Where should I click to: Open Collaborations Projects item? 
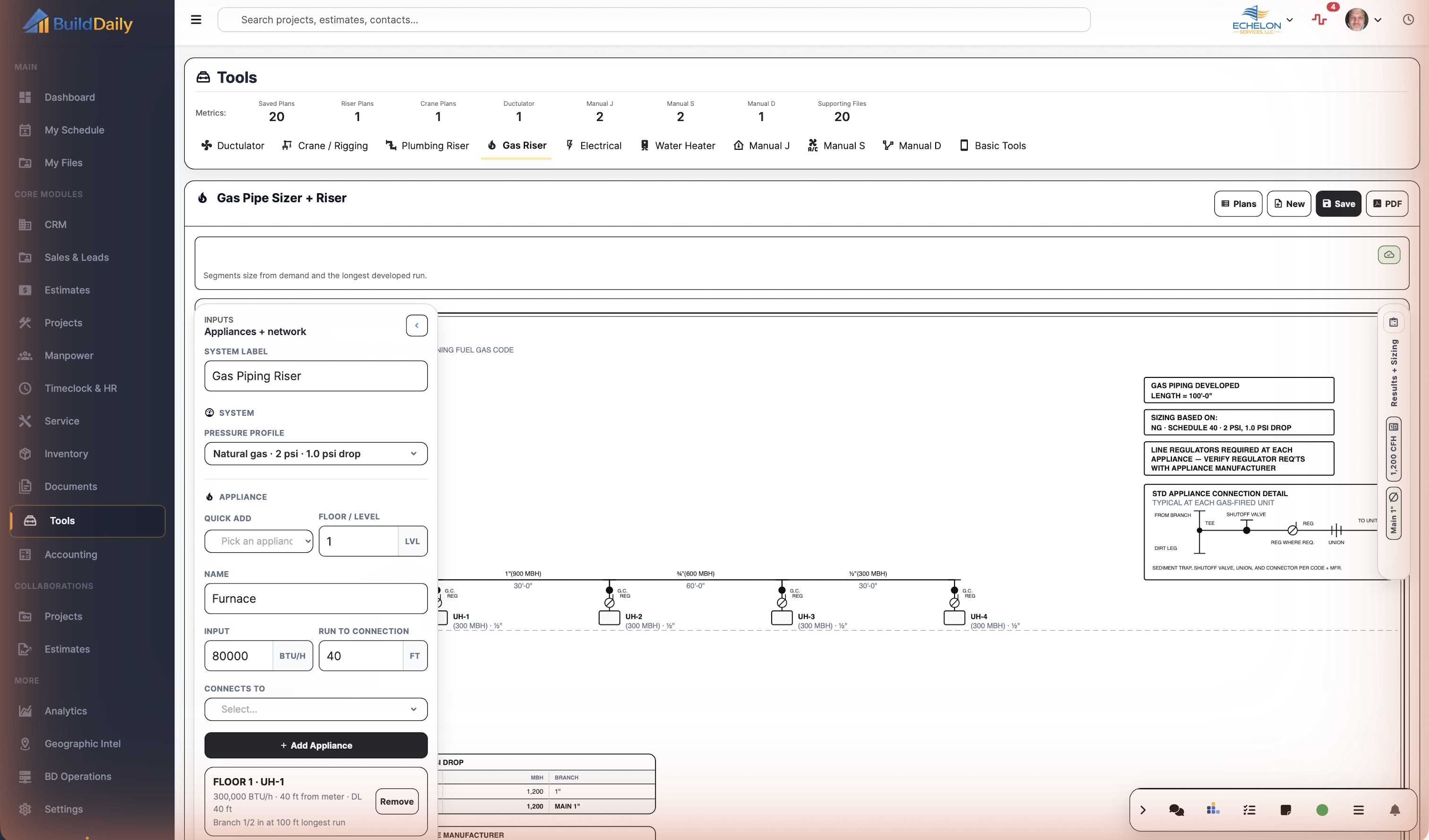87,617
